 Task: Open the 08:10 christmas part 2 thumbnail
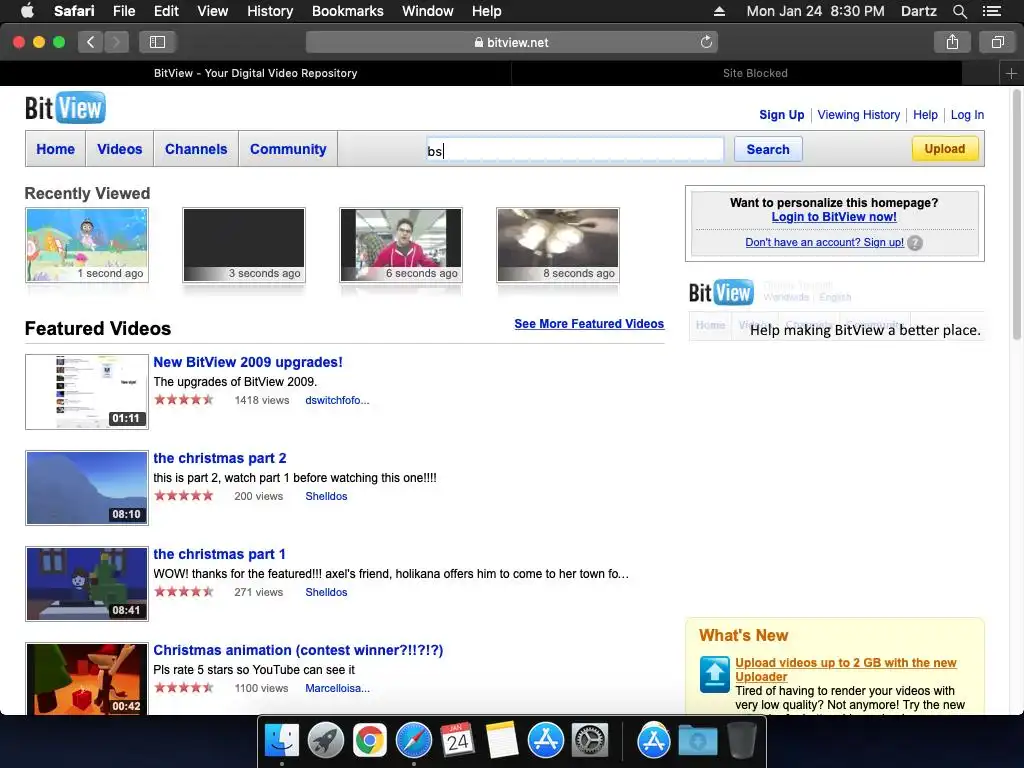pos(87,488)
